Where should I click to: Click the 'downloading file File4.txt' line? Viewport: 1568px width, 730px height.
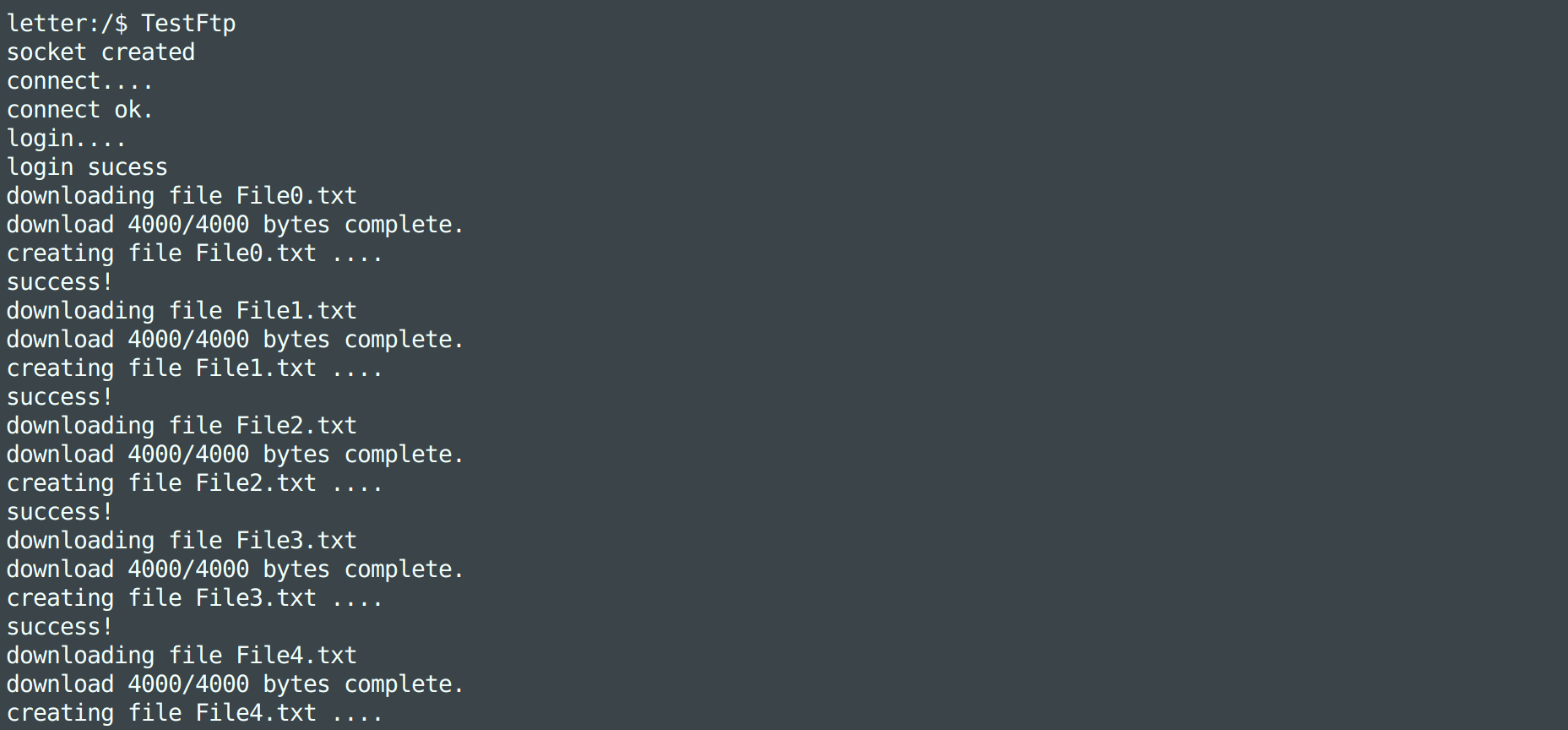point(182,656)
